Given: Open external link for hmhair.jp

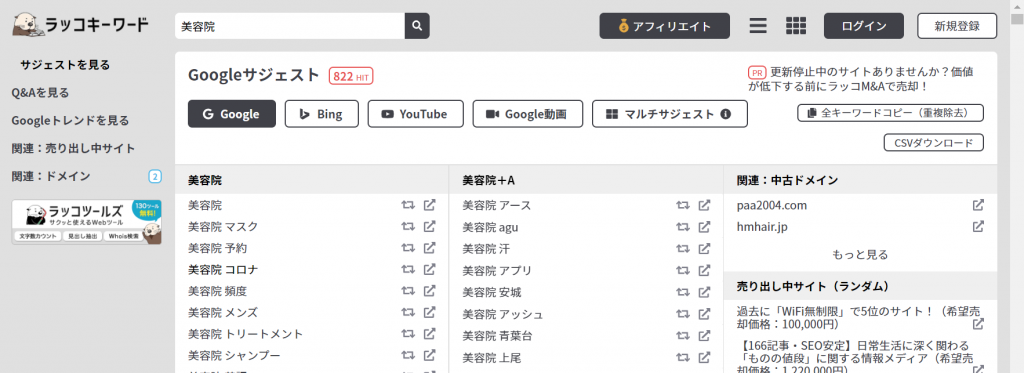Looking at the screenshot, I should 978,227.
